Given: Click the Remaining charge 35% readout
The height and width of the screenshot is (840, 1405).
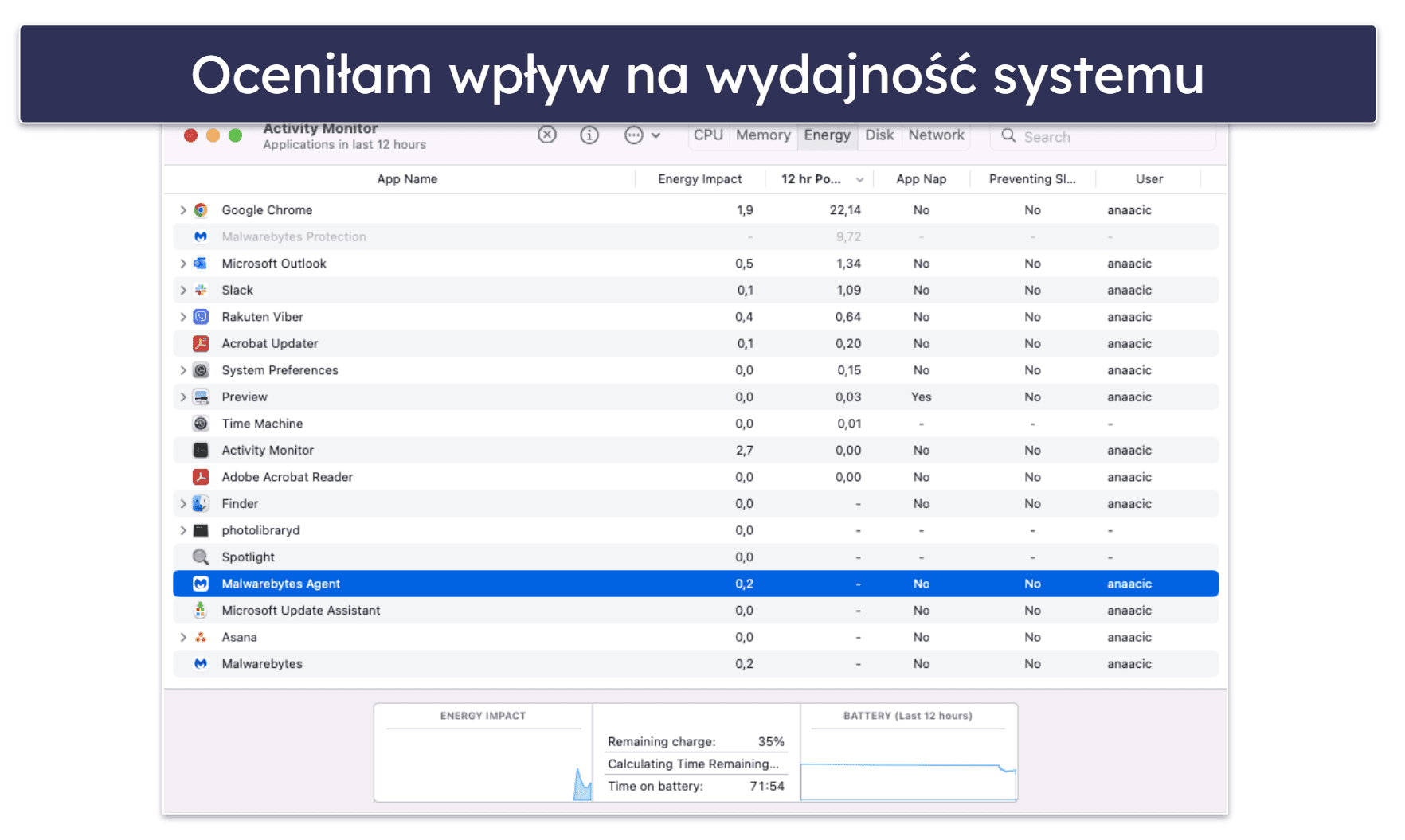Looking at the screenshot, I should point(695,741).
